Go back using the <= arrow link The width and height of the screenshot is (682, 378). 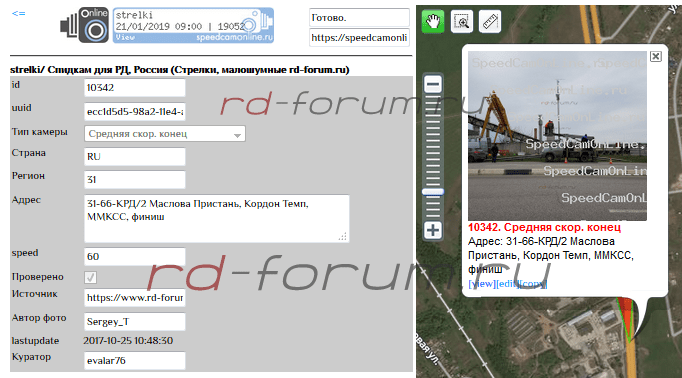point(18,13)
